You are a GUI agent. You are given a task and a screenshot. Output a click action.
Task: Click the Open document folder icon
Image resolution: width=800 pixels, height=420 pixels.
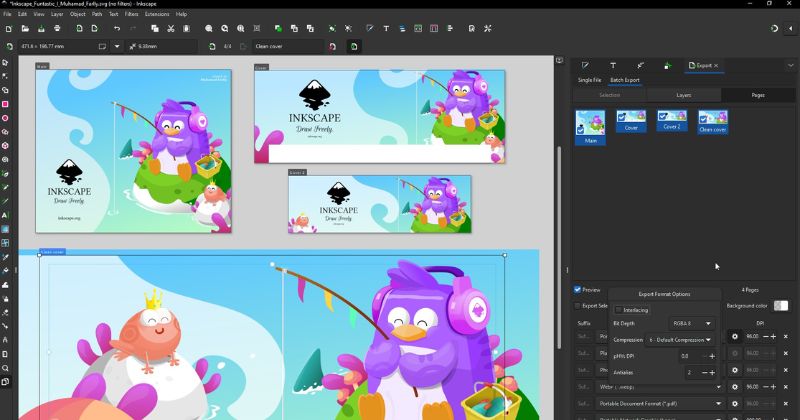pos(25,29)
